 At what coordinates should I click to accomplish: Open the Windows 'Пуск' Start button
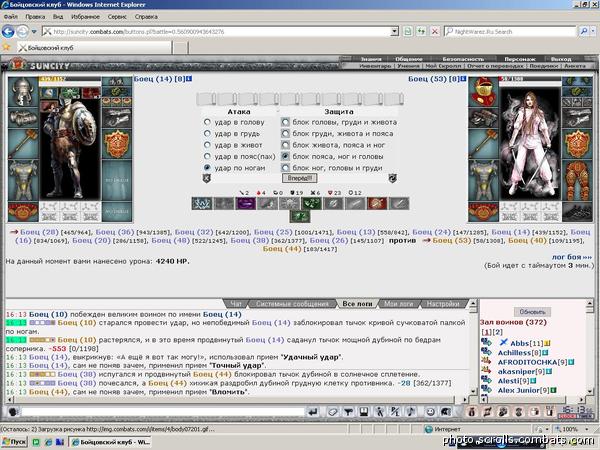coord(15,442)
